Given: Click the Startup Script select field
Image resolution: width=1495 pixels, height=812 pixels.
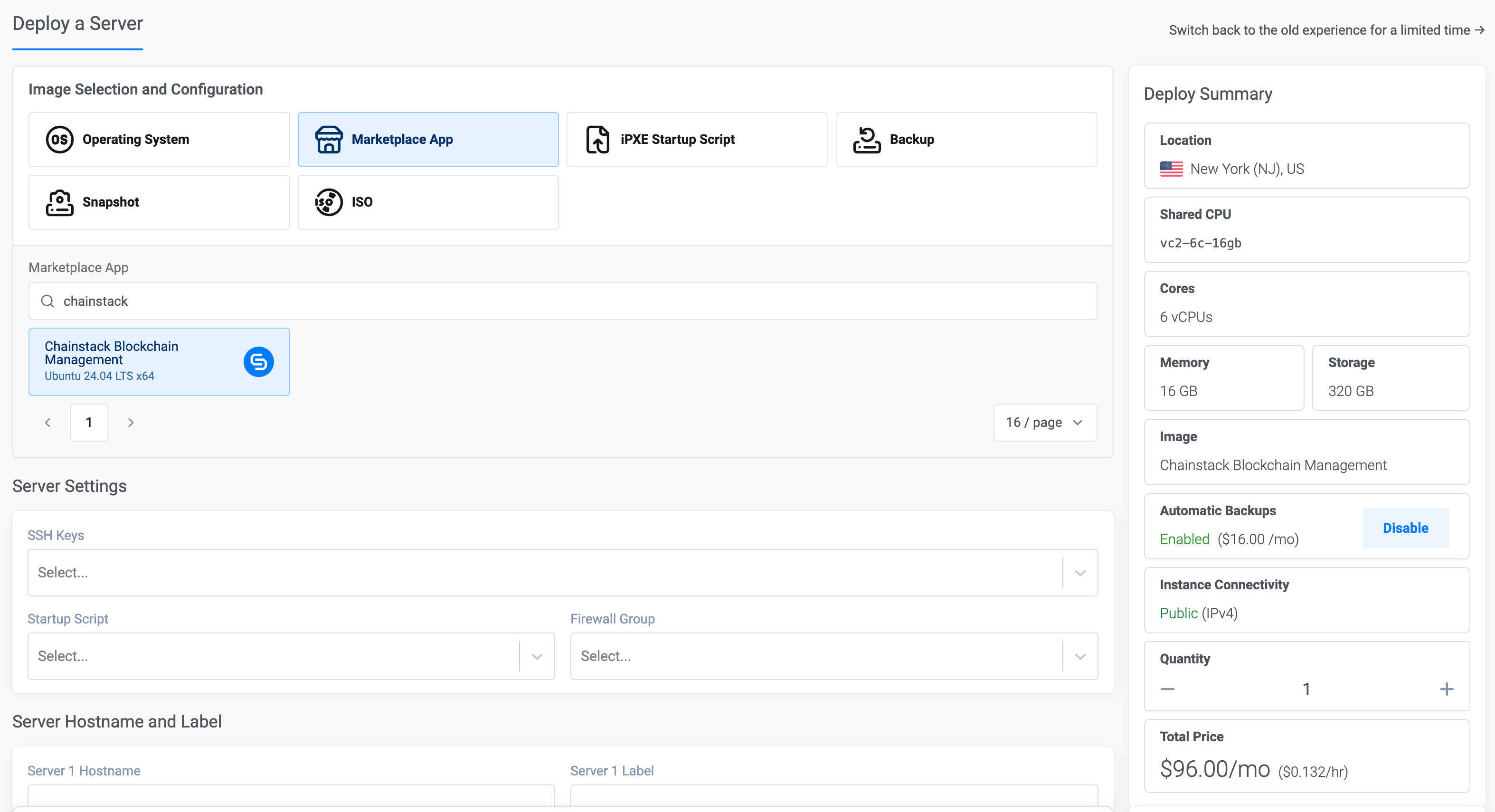Looking at the screenshot, I should point(291,656).
